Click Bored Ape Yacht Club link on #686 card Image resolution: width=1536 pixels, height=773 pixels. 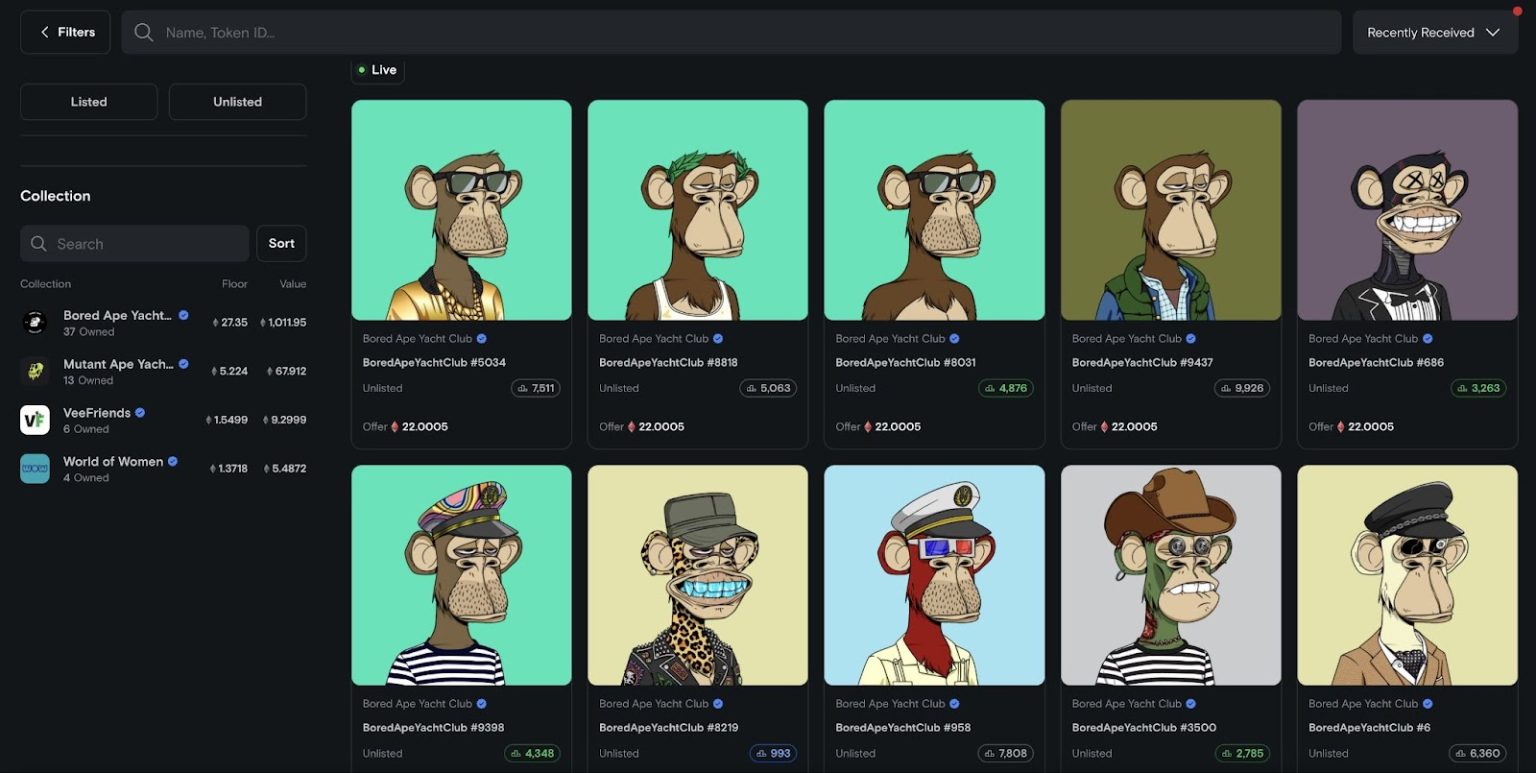tap(1363, 339)
